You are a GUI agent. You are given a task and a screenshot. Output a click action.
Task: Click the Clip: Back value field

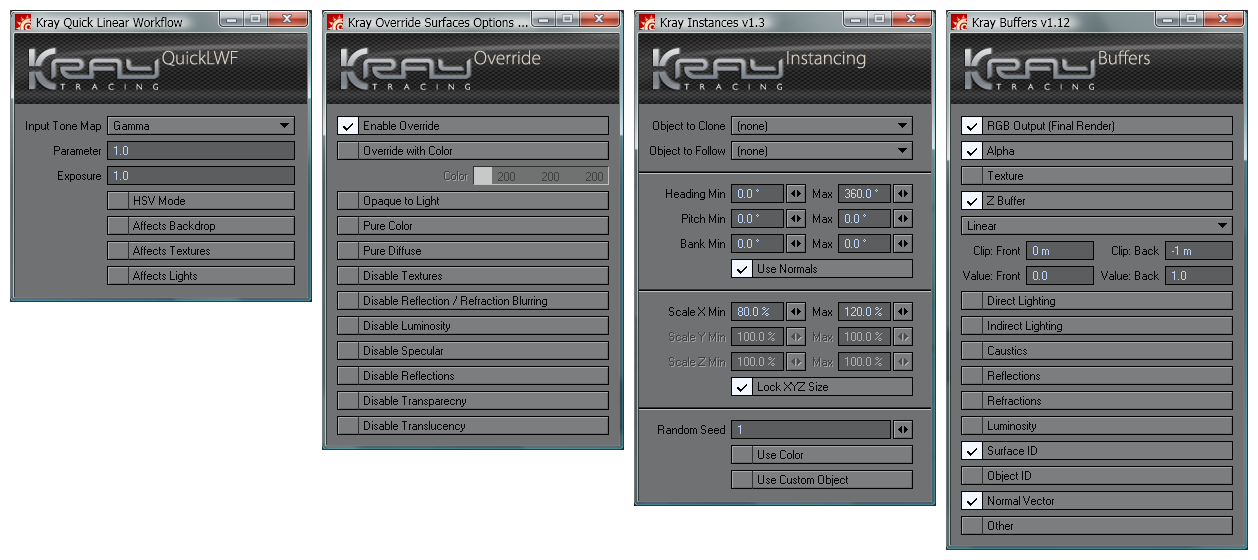(1198, 251)
